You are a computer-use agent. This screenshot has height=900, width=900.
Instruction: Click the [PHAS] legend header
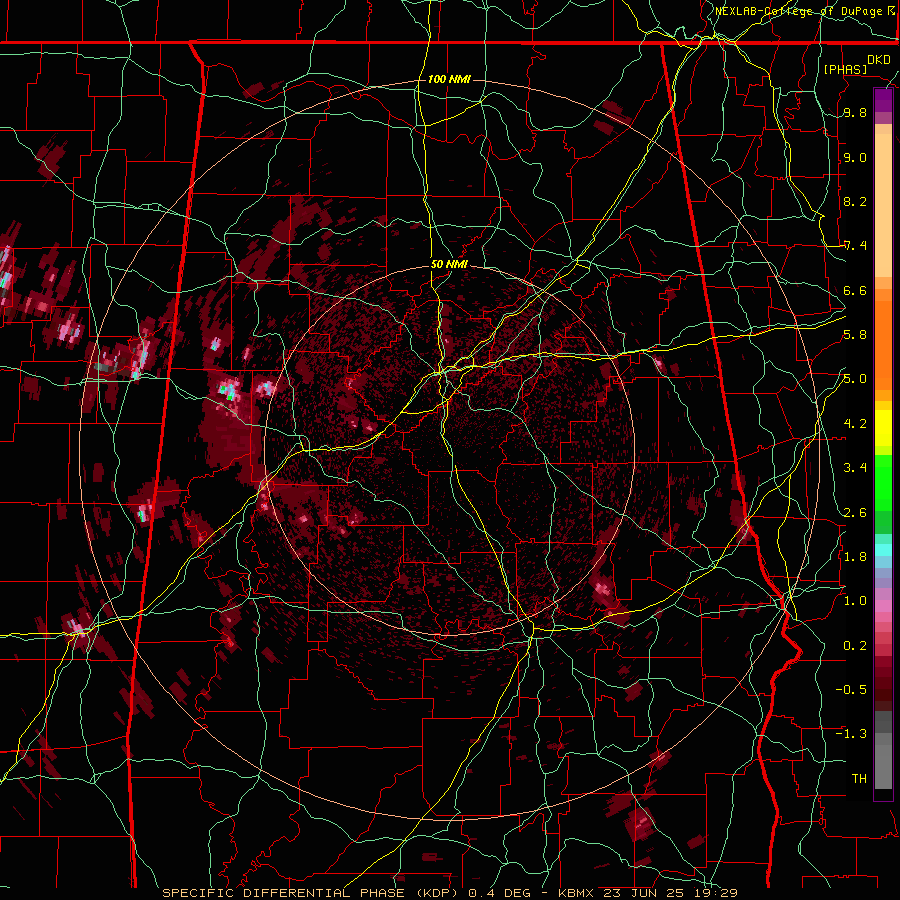[x=845, y=69]
